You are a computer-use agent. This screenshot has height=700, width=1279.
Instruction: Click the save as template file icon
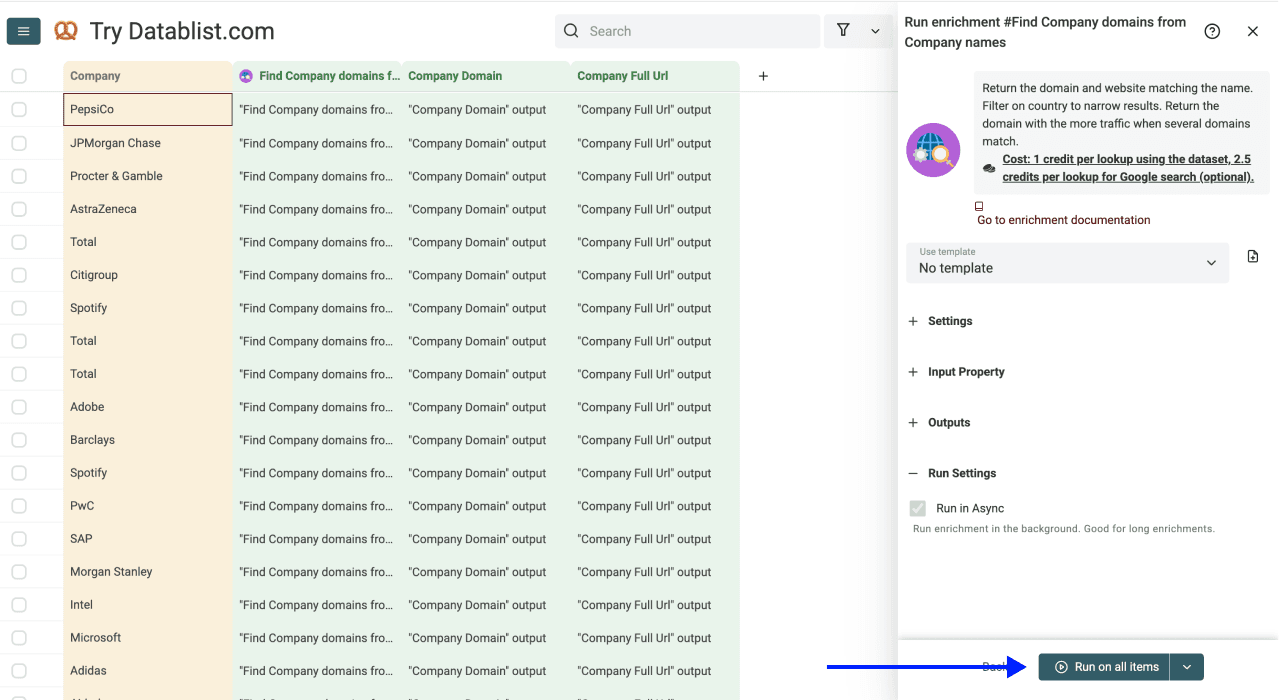(1252, 256)
